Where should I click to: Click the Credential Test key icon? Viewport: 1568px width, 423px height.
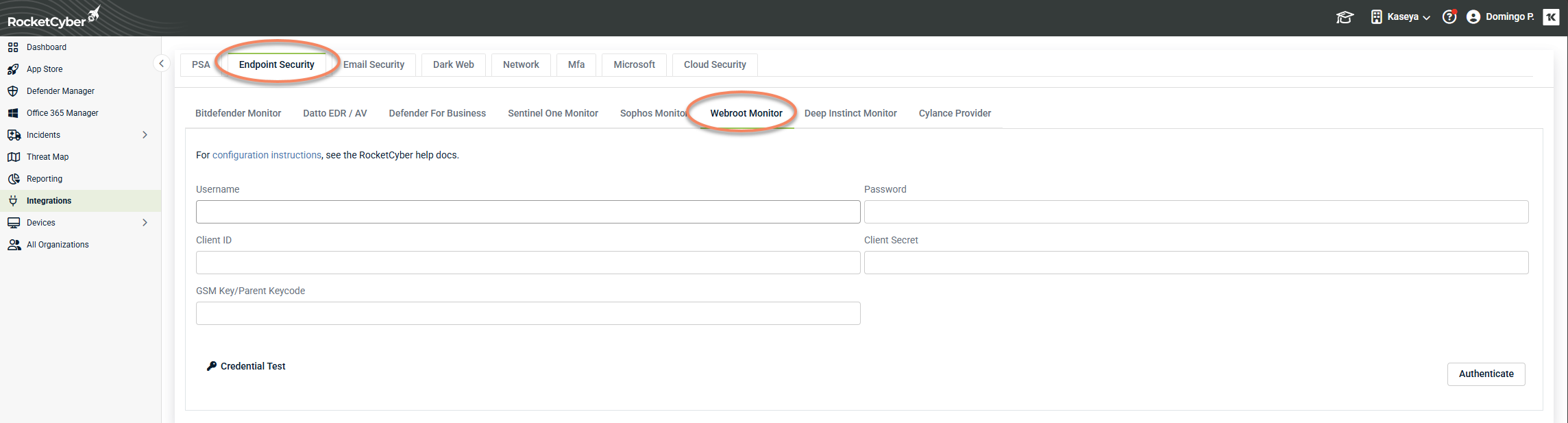pos(212,366)
